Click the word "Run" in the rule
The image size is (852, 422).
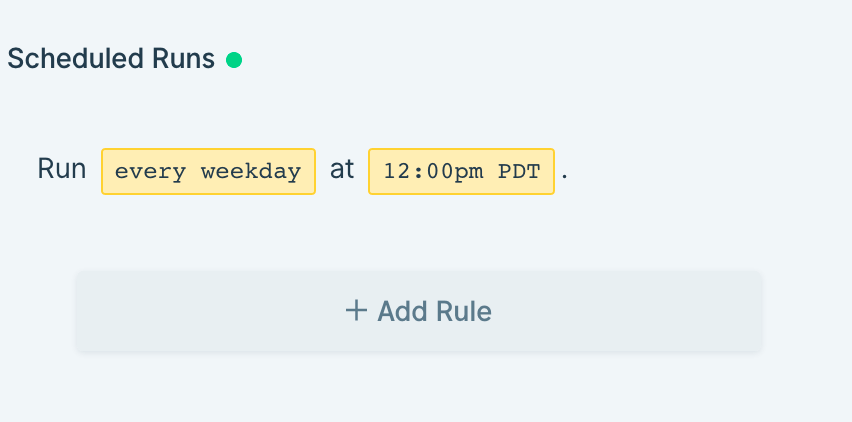point(62,169)
